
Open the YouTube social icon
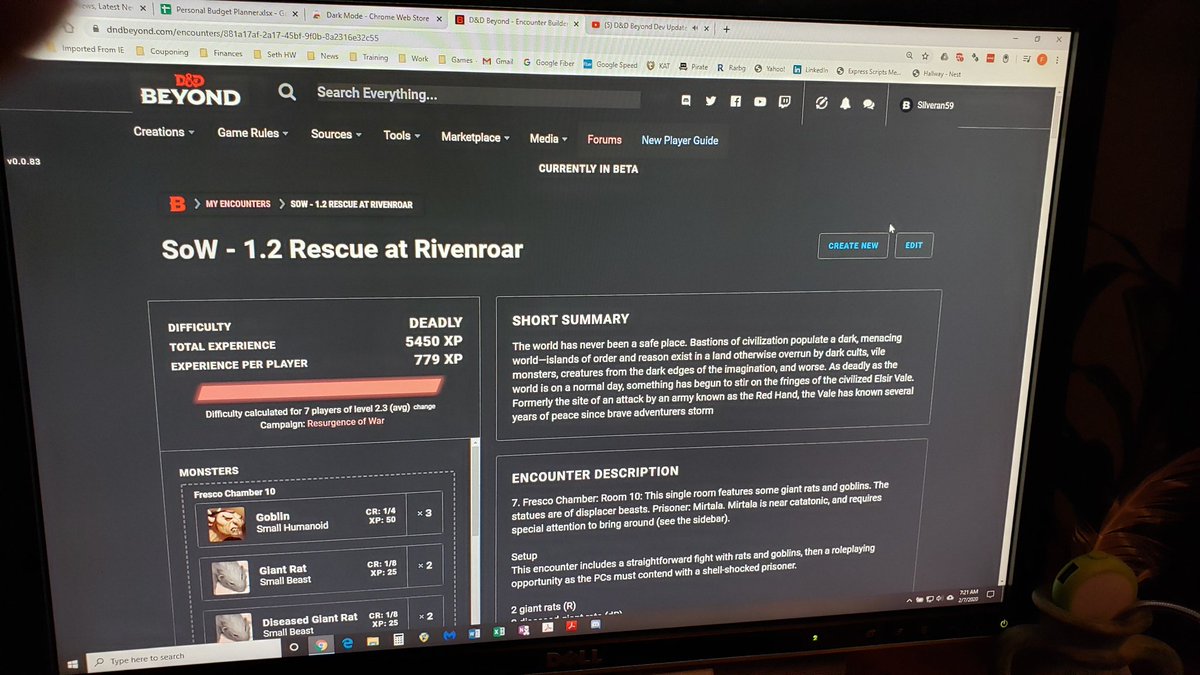click(x=760, y=102)
